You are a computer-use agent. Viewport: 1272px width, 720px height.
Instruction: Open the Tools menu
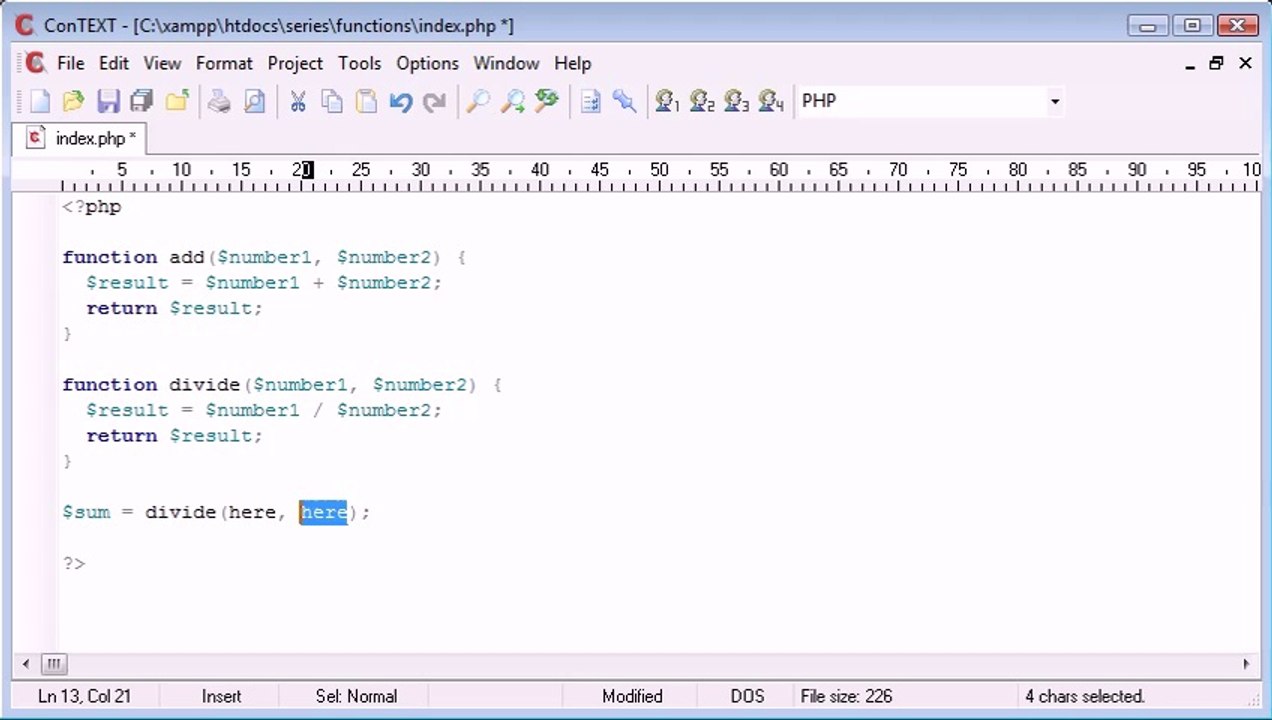pos(359,63)
